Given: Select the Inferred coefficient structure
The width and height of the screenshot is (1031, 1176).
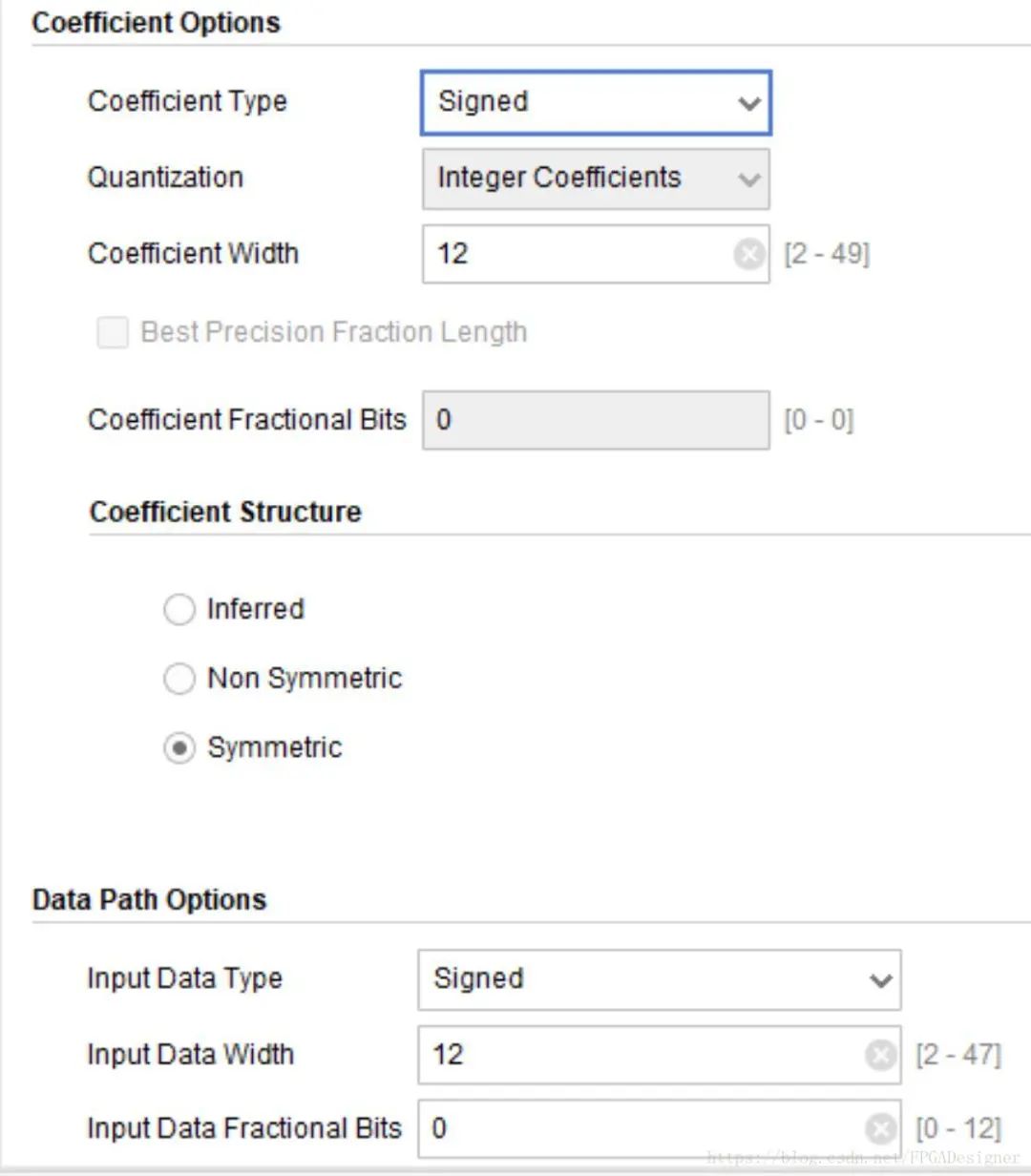Looking at the screenshot, I should click(x=179, y=609).
